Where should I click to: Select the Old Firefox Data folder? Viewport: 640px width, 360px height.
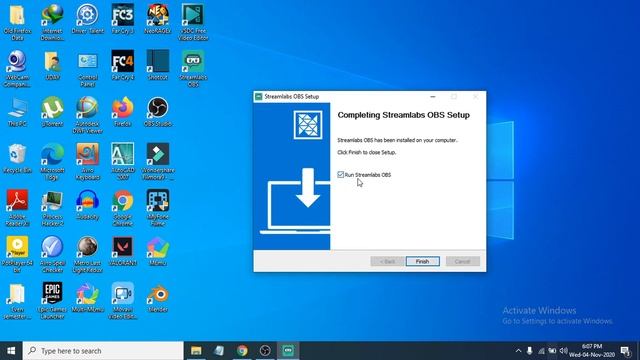tap(17, 22)
